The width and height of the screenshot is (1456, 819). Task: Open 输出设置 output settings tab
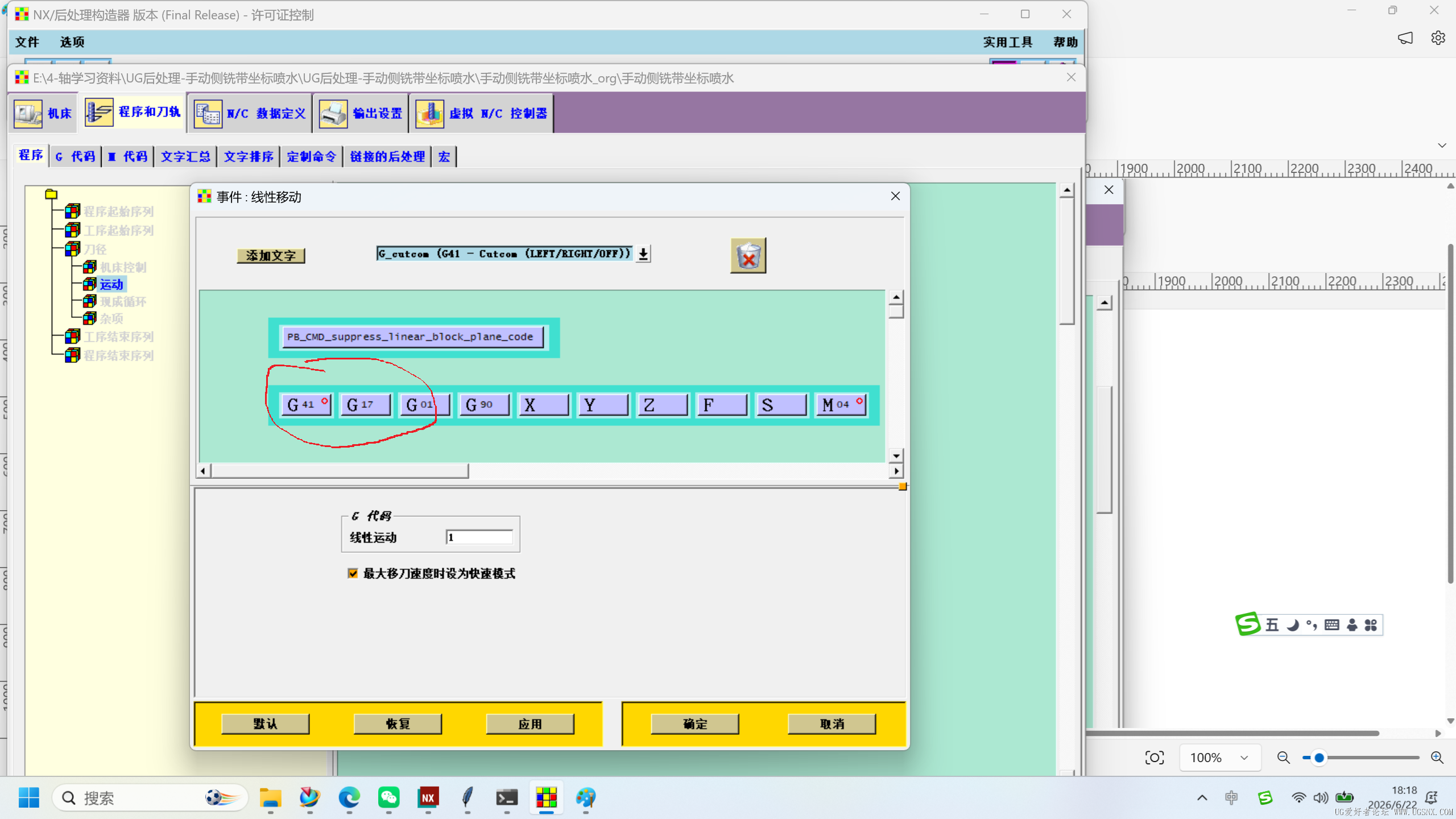361,113
